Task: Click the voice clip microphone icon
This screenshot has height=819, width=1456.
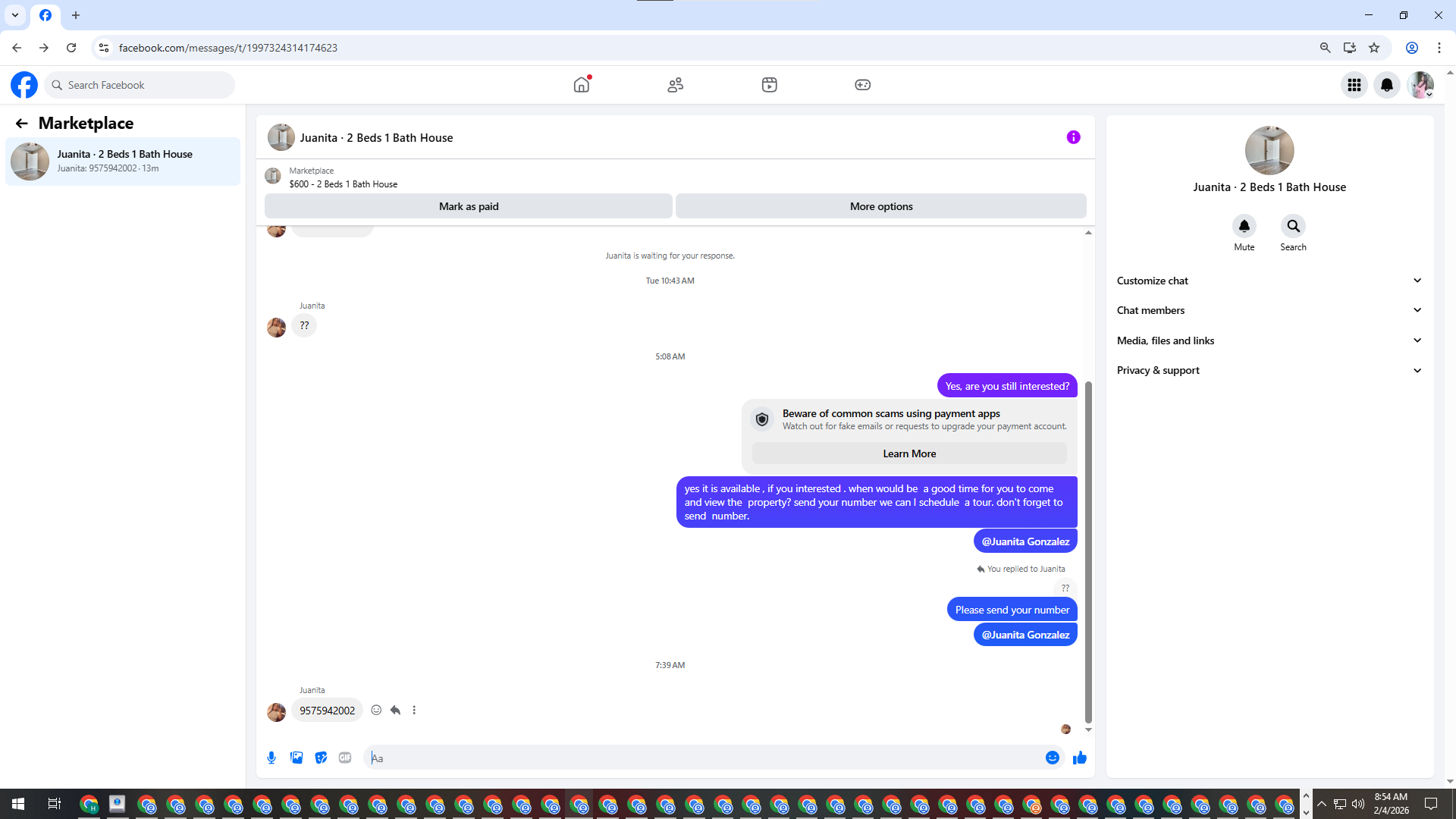Action: [271, 758]
